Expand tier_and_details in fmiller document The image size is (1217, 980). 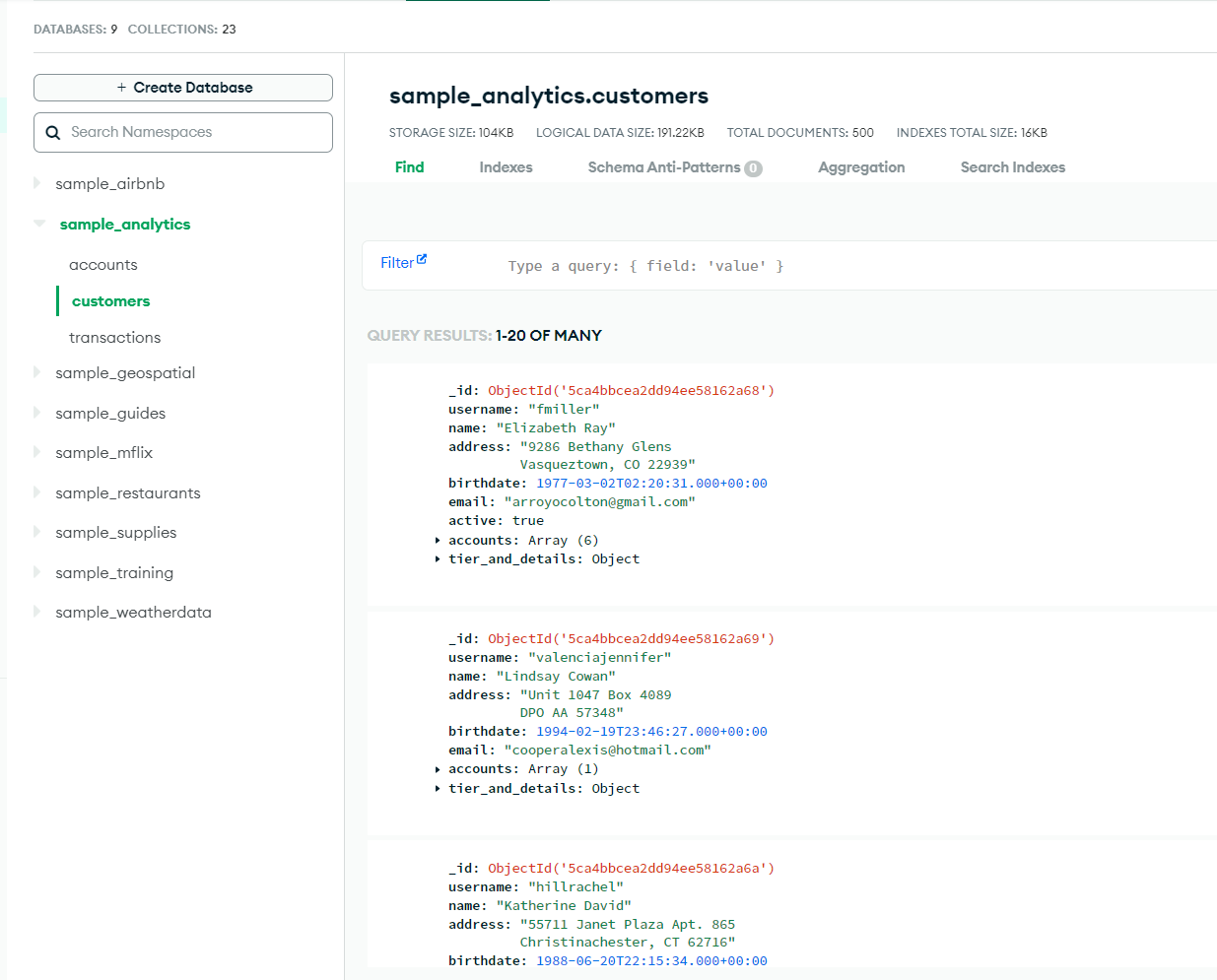pos(438,559)
